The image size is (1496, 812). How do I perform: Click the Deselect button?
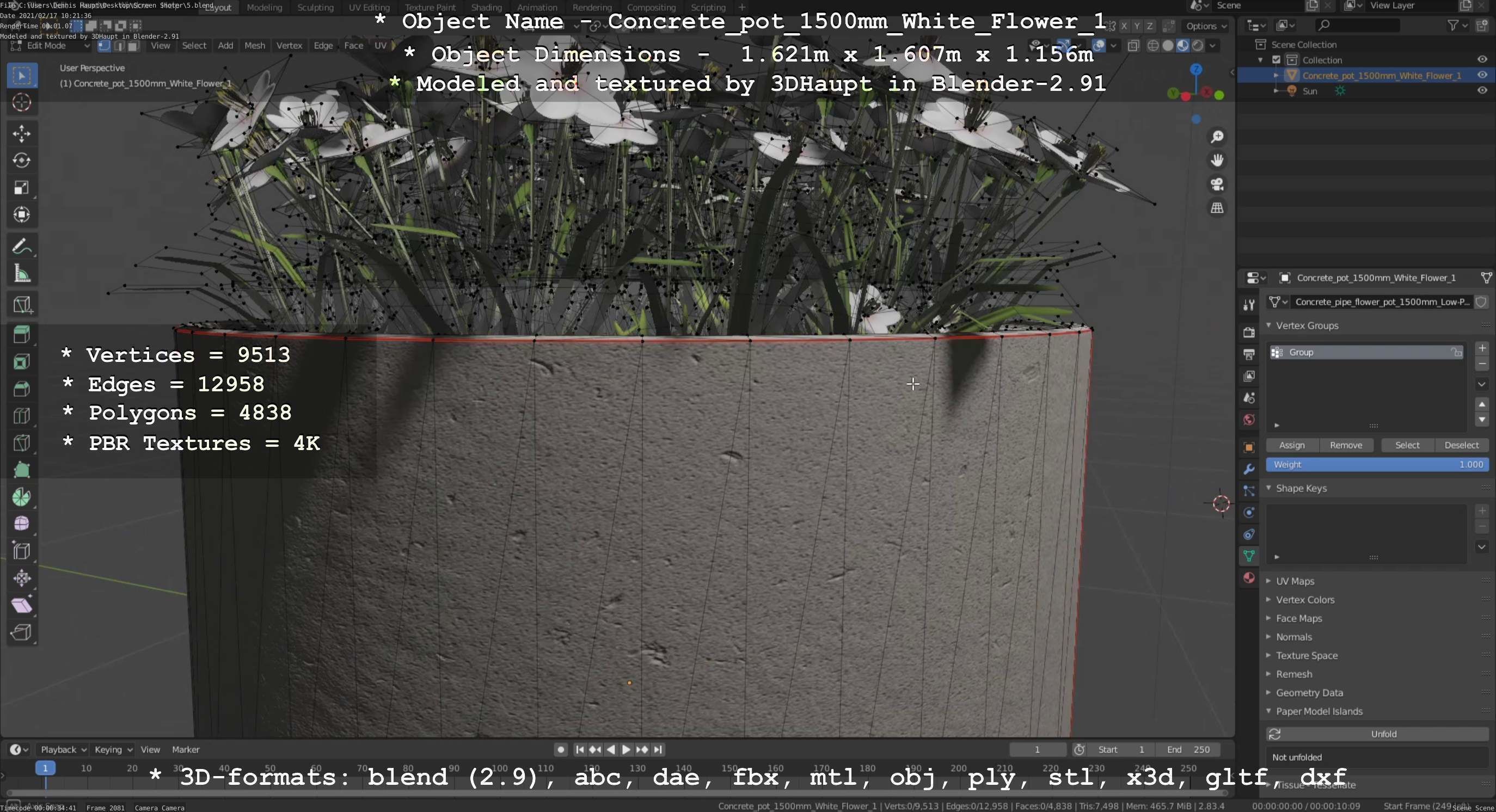pyautogui.click(x=1461, y=445)
